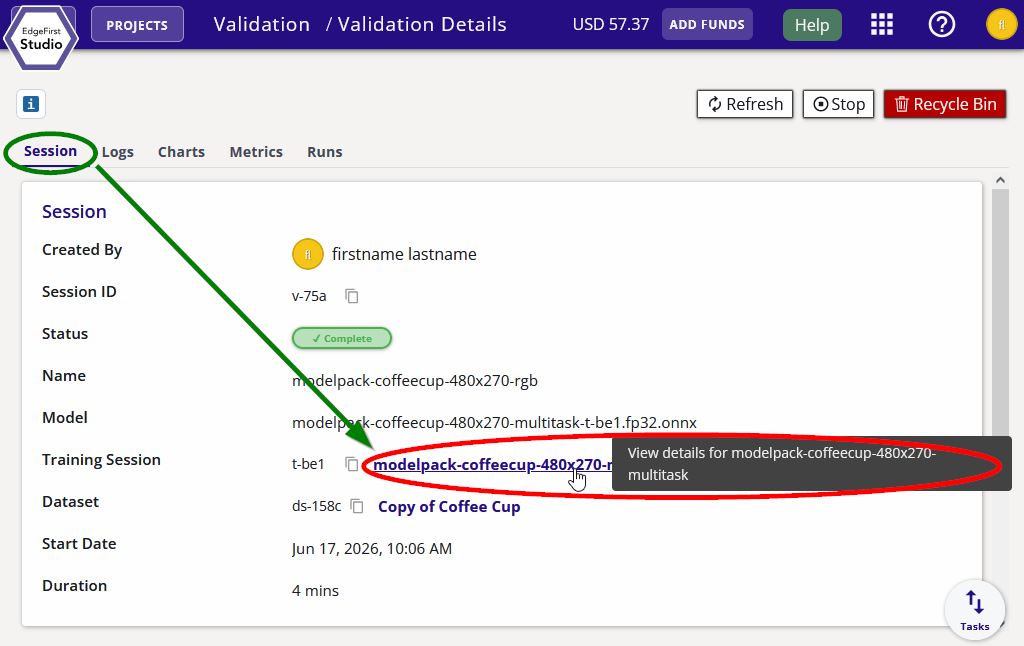Copy the Session ID v-75a

point(351,296)
